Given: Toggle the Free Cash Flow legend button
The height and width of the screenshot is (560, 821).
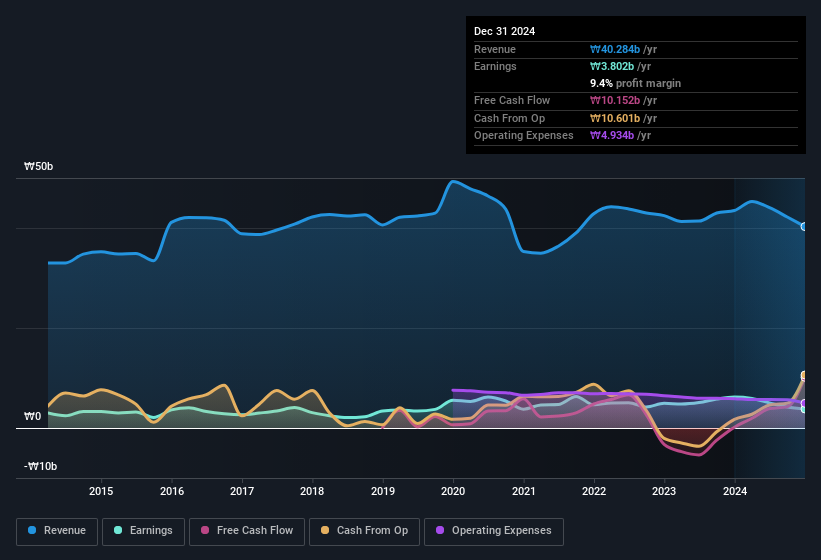Looking at the screenshot, I should pyautogui.click(x=247, y=531).
